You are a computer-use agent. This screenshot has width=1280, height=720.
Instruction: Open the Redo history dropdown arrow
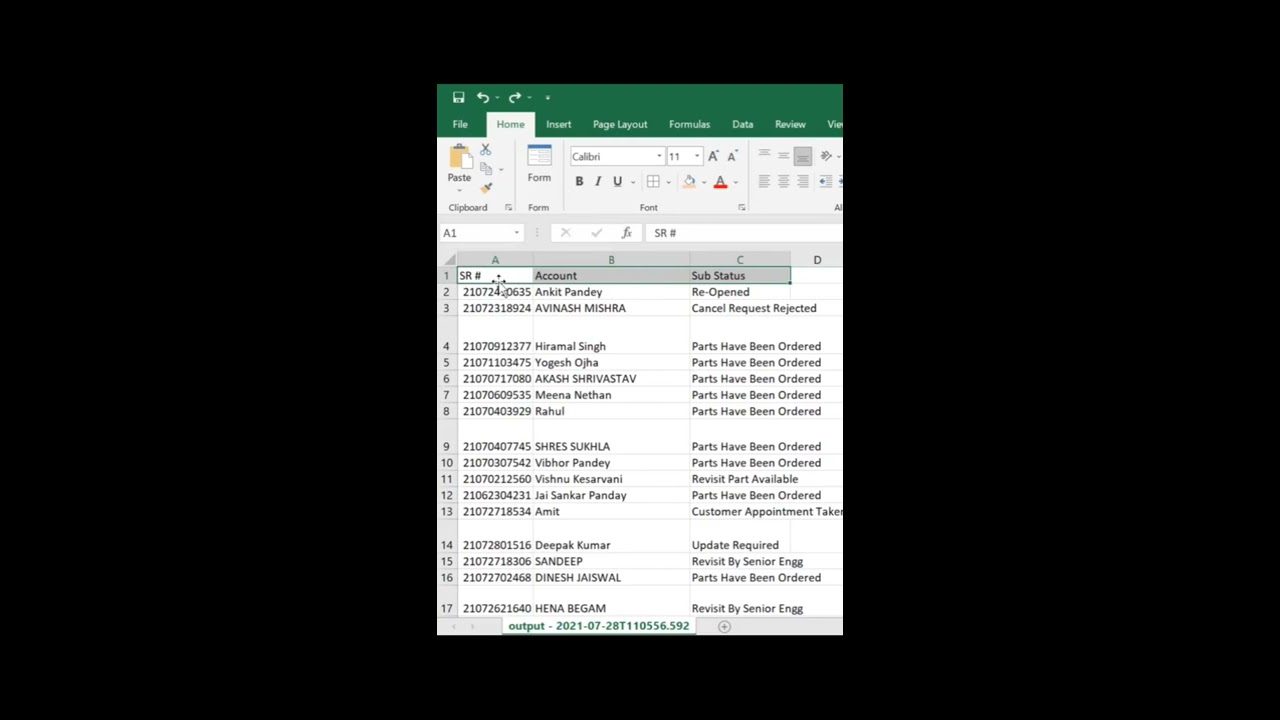click(x=529, y=98)
